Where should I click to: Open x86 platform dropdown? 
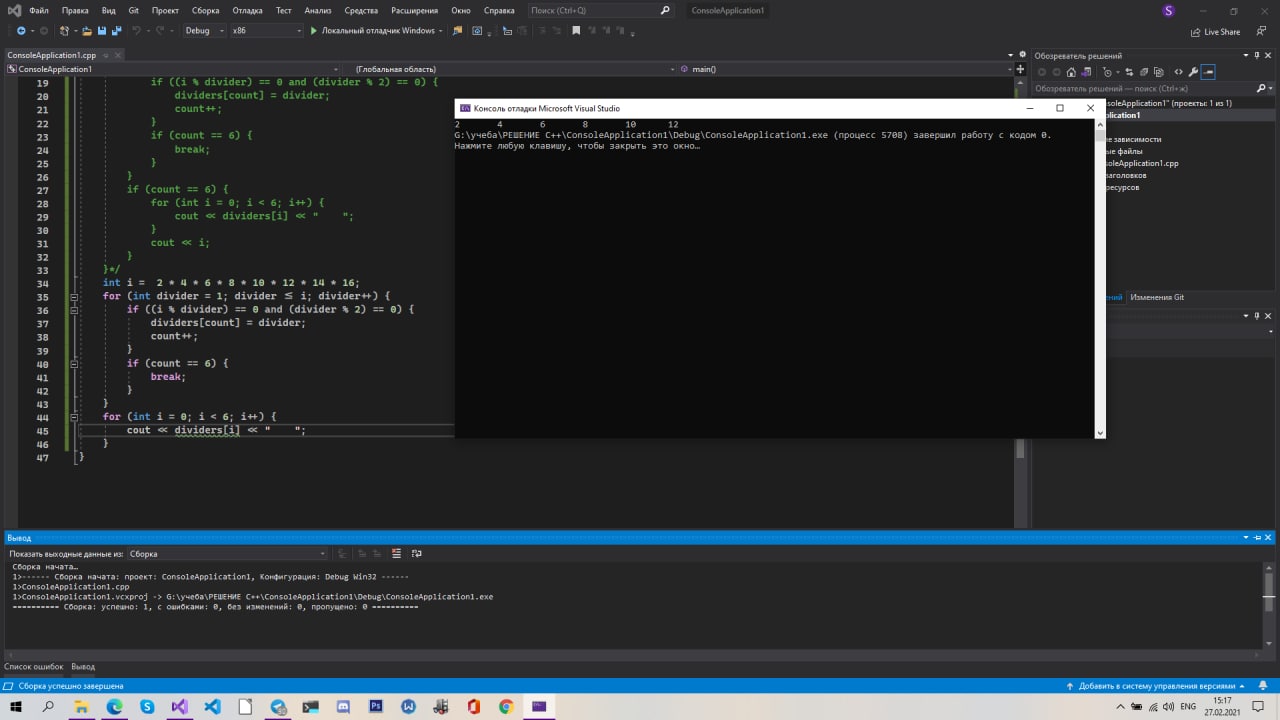[266, 31]
